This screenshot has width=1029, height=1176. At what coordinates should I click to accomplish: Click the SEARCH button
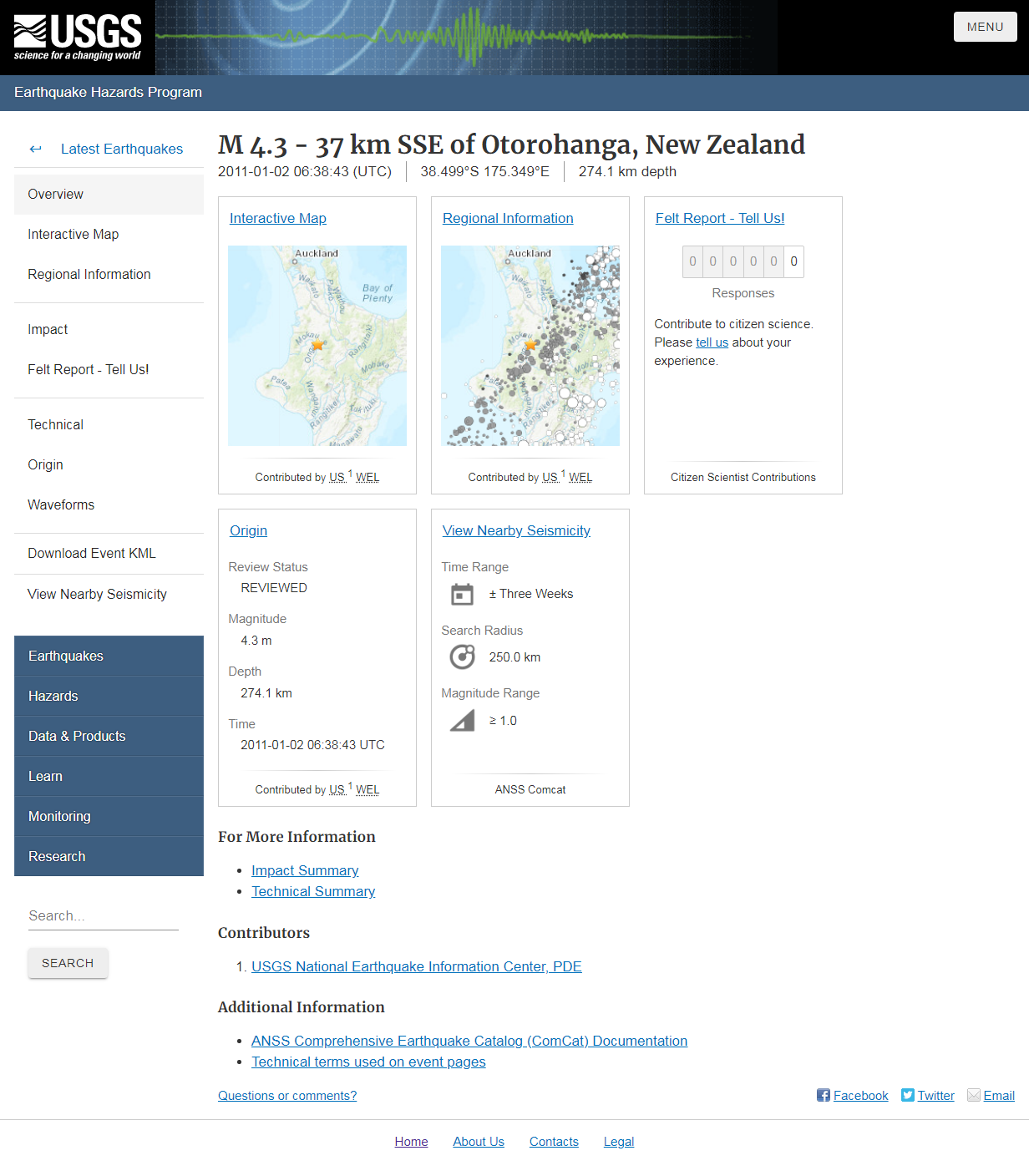click(x=68, y=963)
